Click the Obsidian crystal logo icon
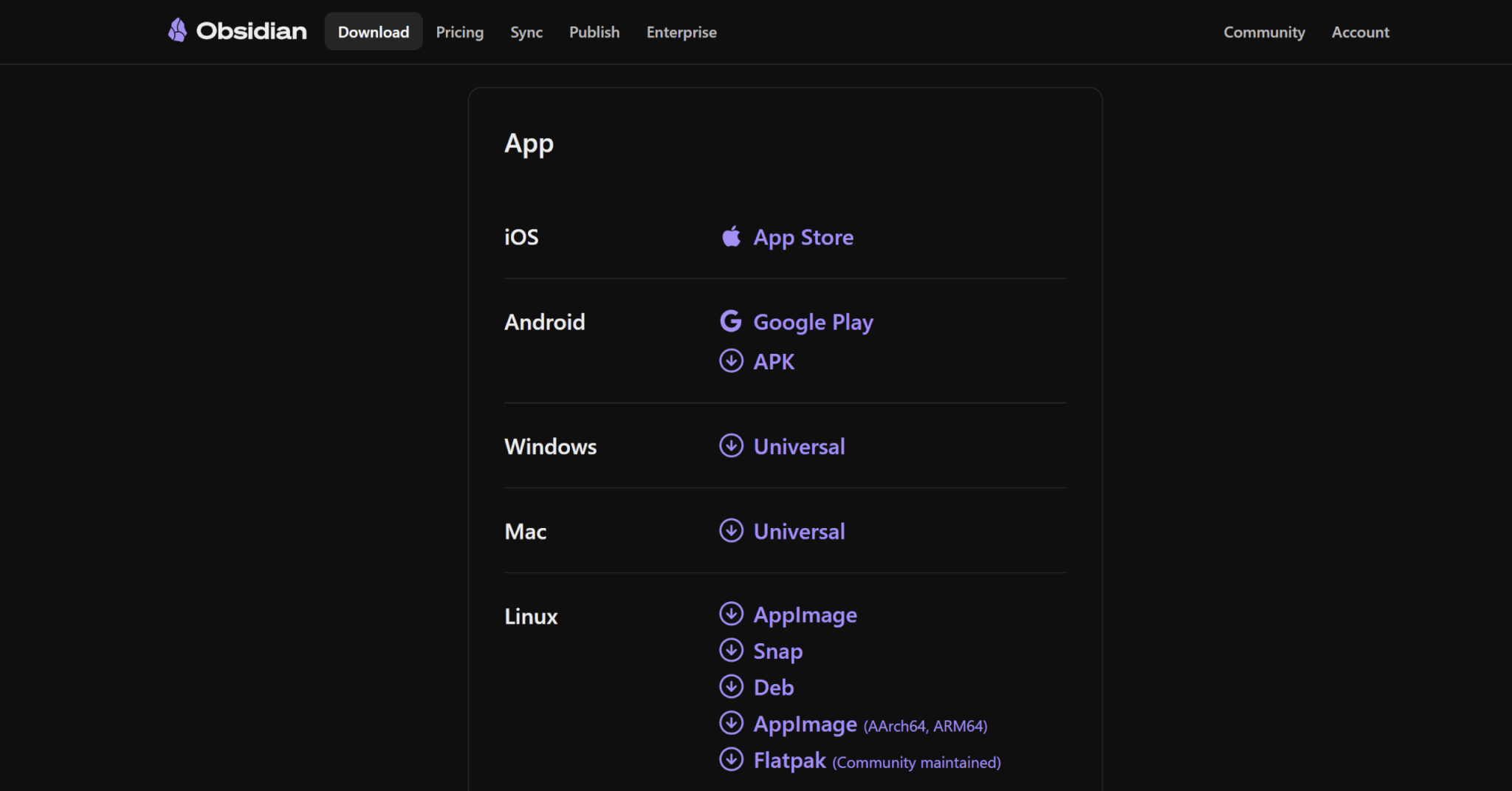 tap(177, 30)
